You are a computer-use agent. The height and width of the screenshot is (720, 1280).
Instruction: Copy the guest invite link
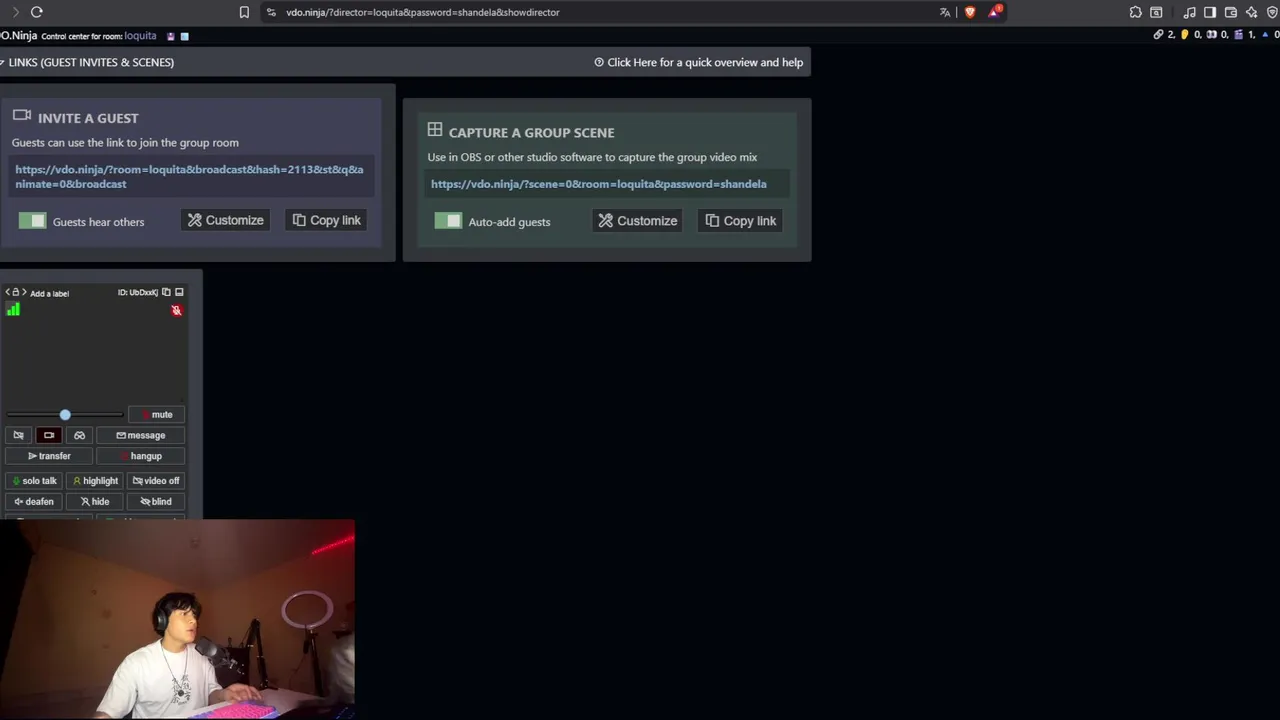(x=327, y=220)
